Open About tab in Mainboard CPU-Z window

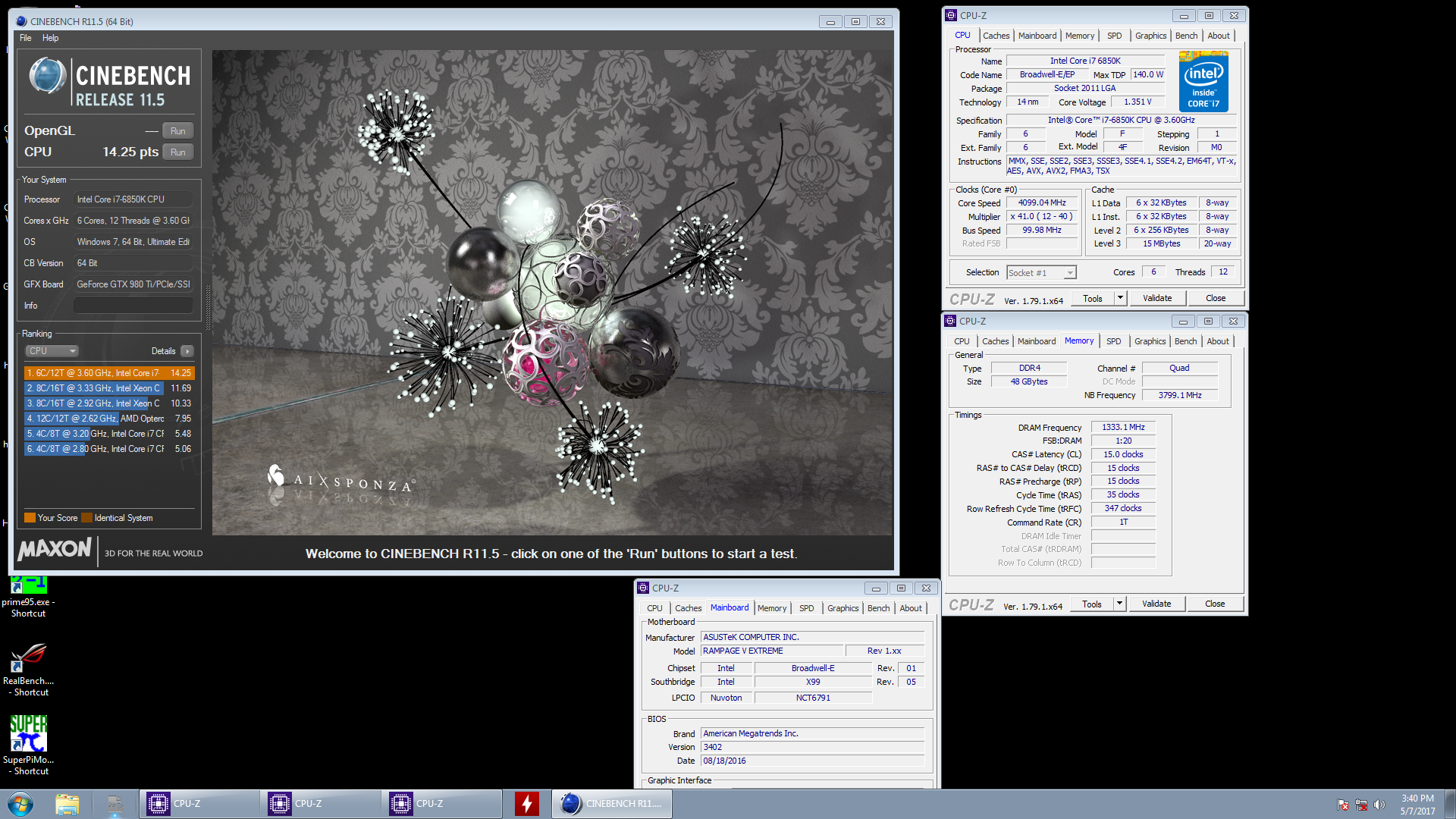pyautogui.click(x=911, y=608)
